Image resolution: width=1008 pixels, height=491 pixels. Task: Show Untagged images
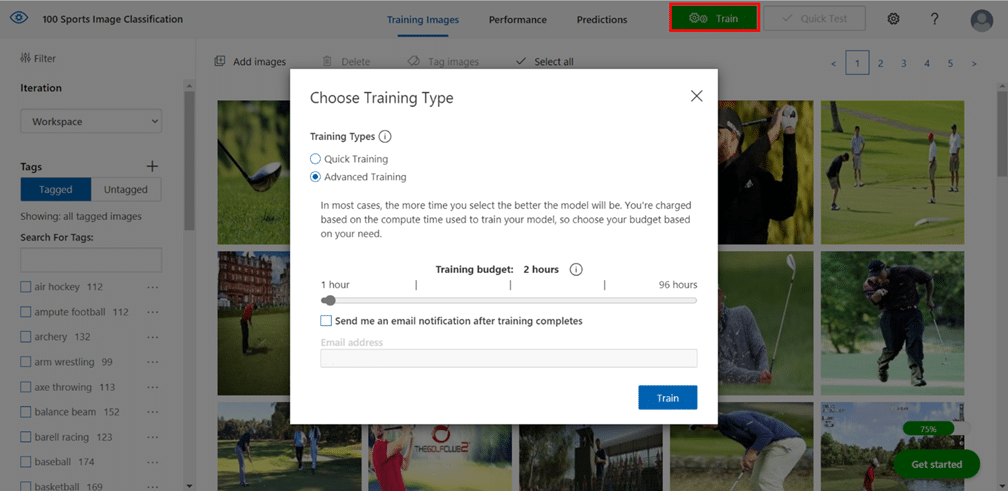[126, 190]
